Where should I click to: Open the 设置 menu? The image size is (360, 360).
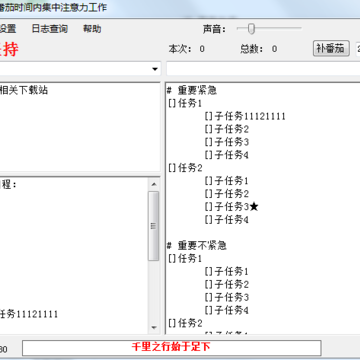tap(7, 29)
